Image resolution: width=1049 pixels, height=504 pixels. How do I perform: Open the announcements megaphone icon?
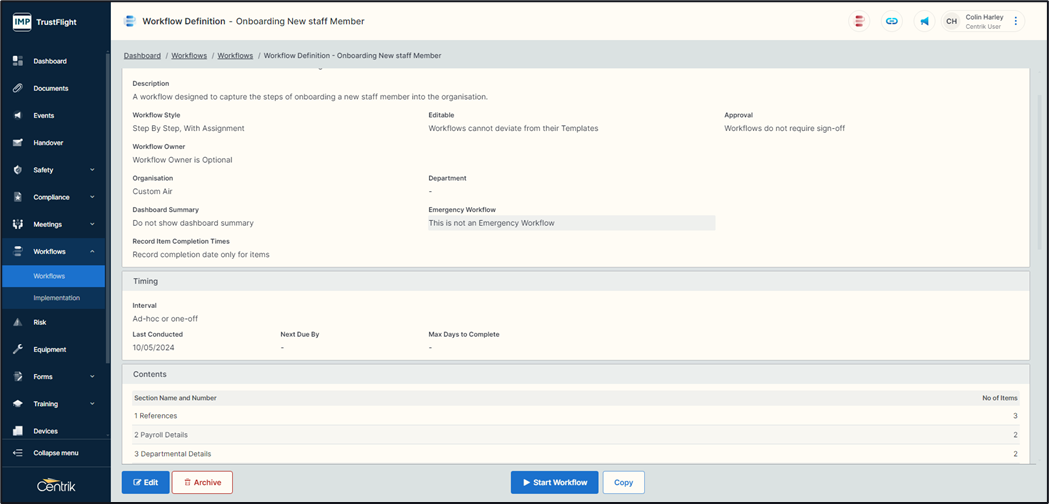click(924, 21)
